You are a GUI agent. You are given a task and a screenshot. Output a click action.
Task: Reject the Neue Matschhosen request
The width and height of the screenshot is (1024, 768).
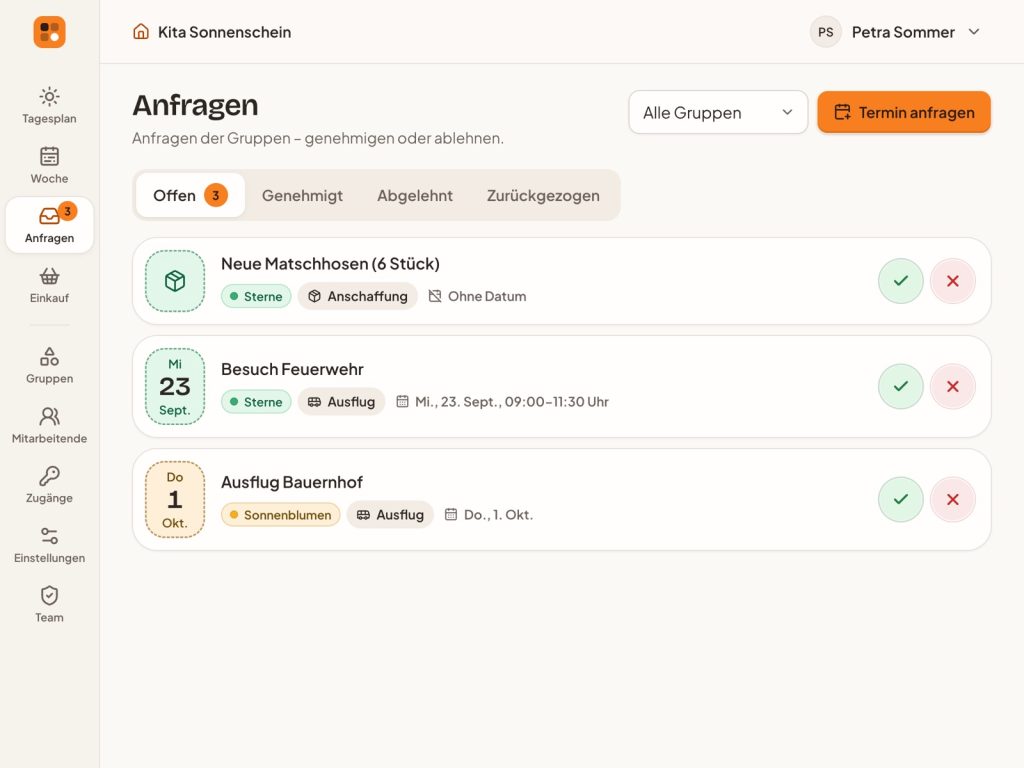(x=953, y=281)
